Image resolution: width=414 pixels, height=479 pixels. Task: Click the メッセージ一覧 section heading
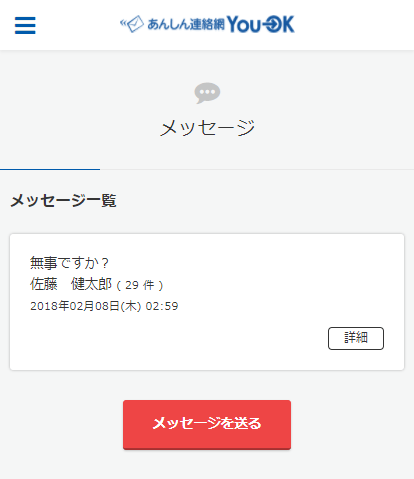click(63, 201)
